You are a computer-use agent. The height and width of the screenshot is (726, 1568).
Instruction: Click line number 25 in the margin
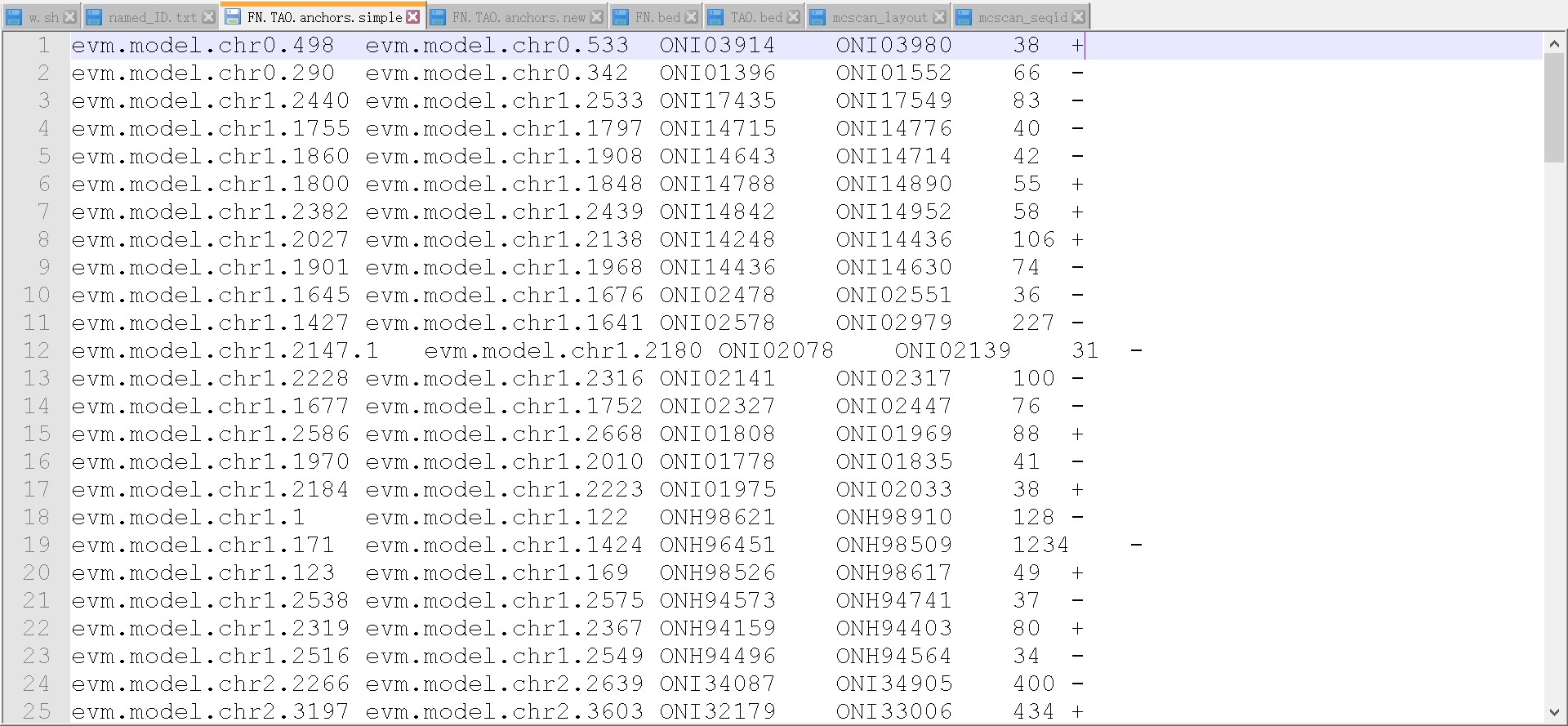point(37,711)
